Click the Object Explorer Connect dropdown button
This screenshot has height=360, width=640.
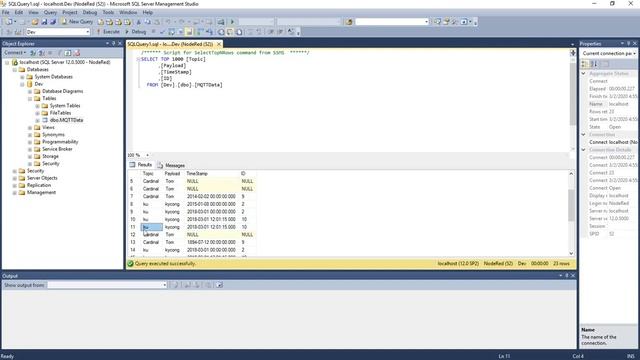15,53
